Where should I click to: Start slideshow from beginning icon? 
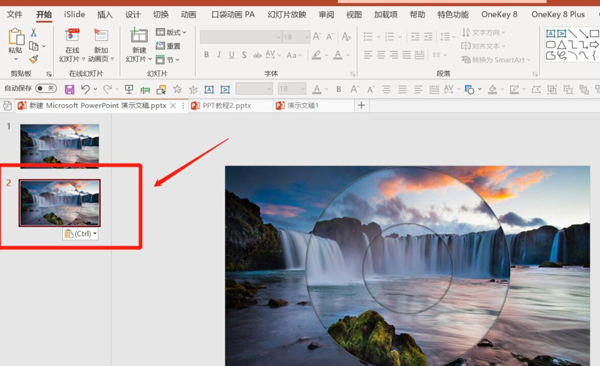coord(129,90)
